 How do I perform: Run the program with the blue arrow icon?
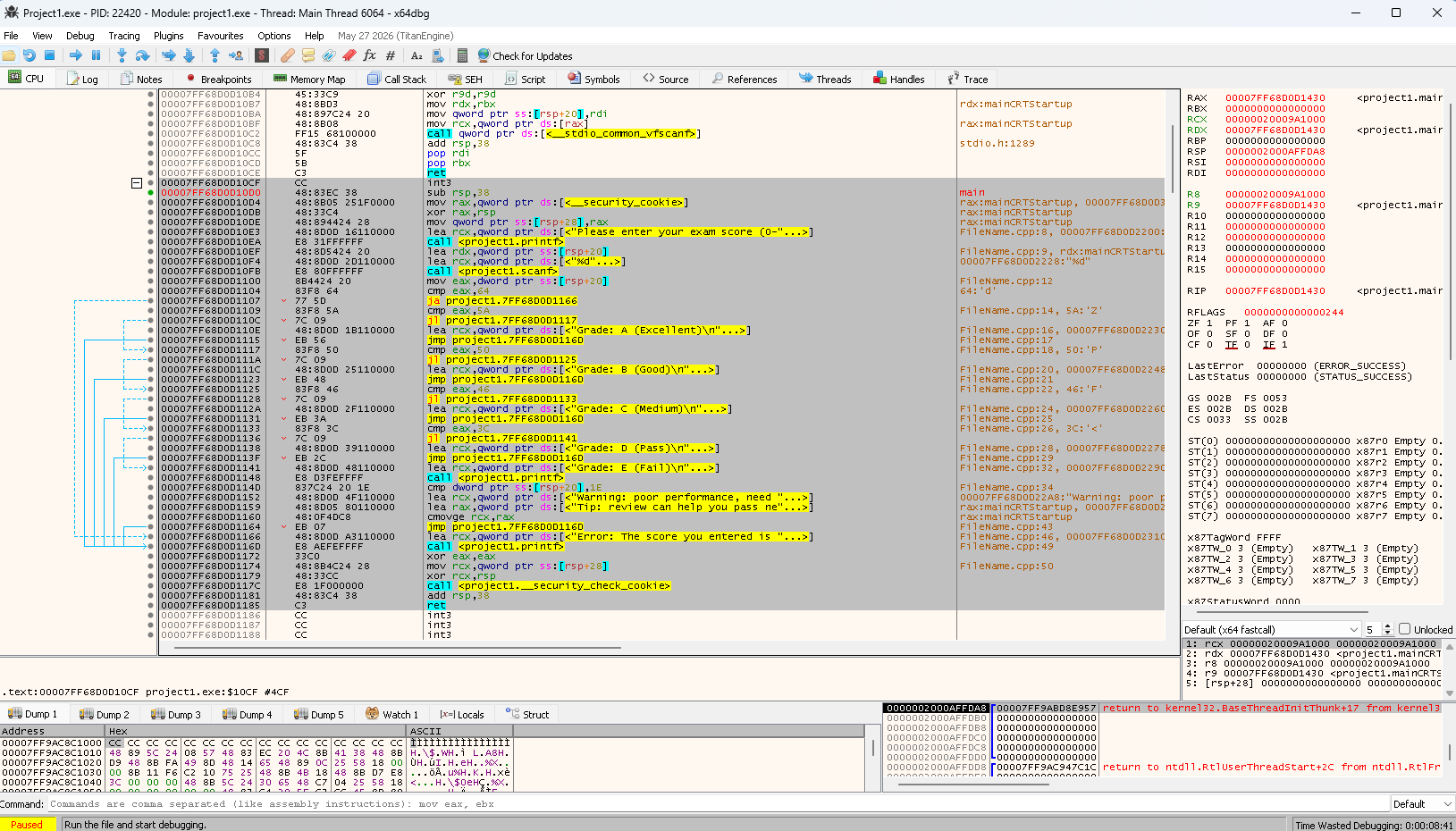point(76,55)
